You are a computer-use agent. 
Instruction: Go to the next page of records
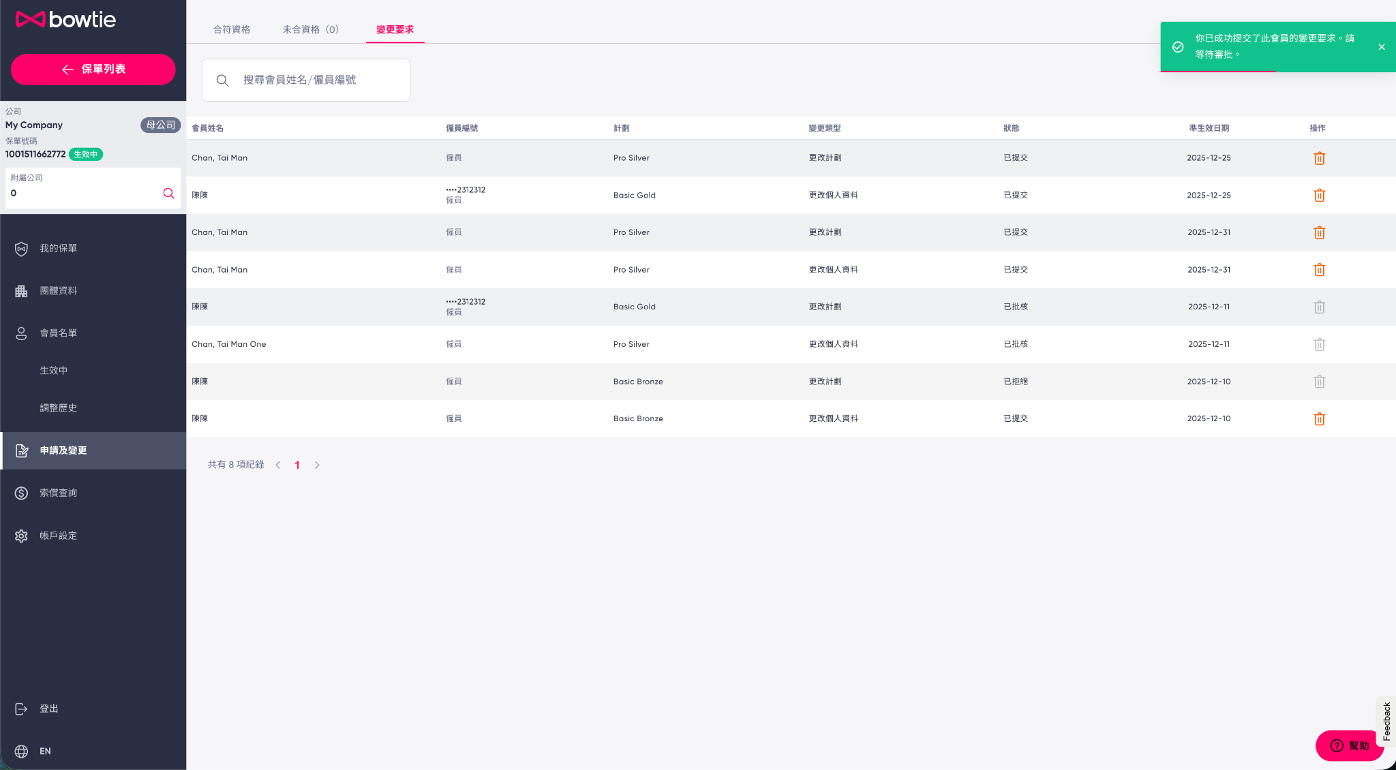pyautogui.click(x=317, y=465)
